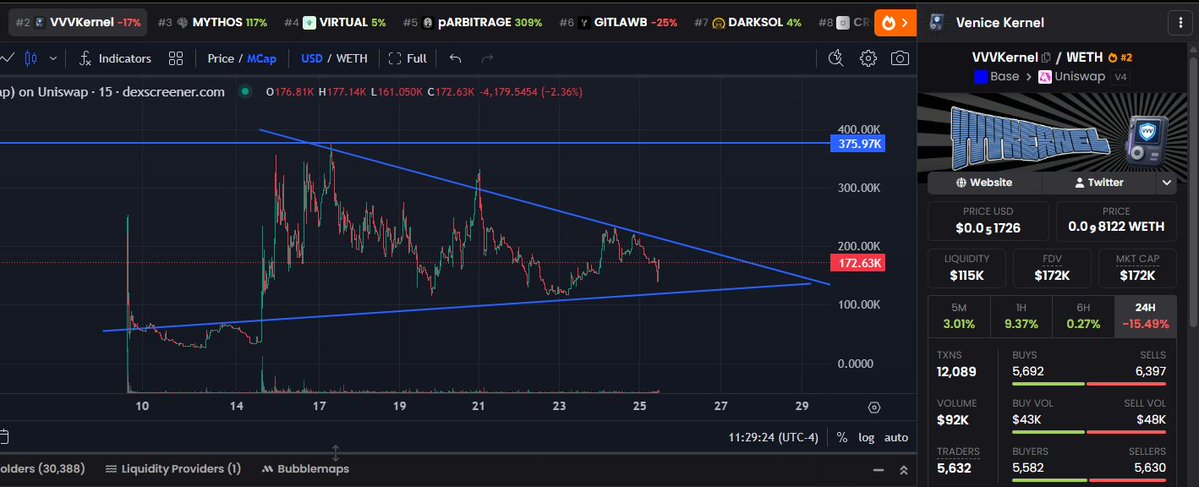Viewport: 1199px width, 487px height.
Task: Enter Full screen chart mode
Action: click(407, 58)
